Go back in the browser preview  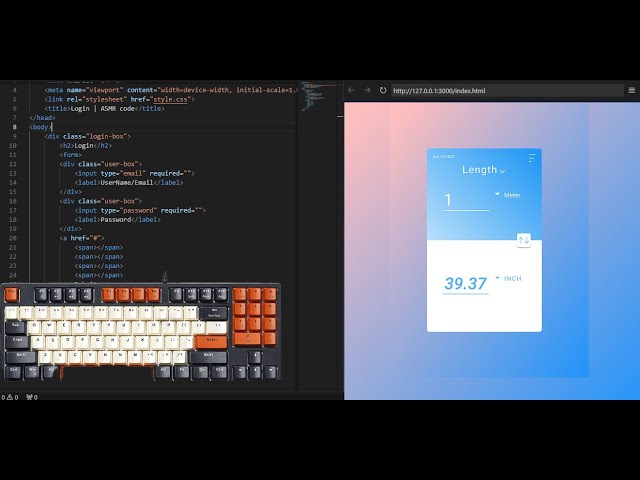tap(351, 90)
